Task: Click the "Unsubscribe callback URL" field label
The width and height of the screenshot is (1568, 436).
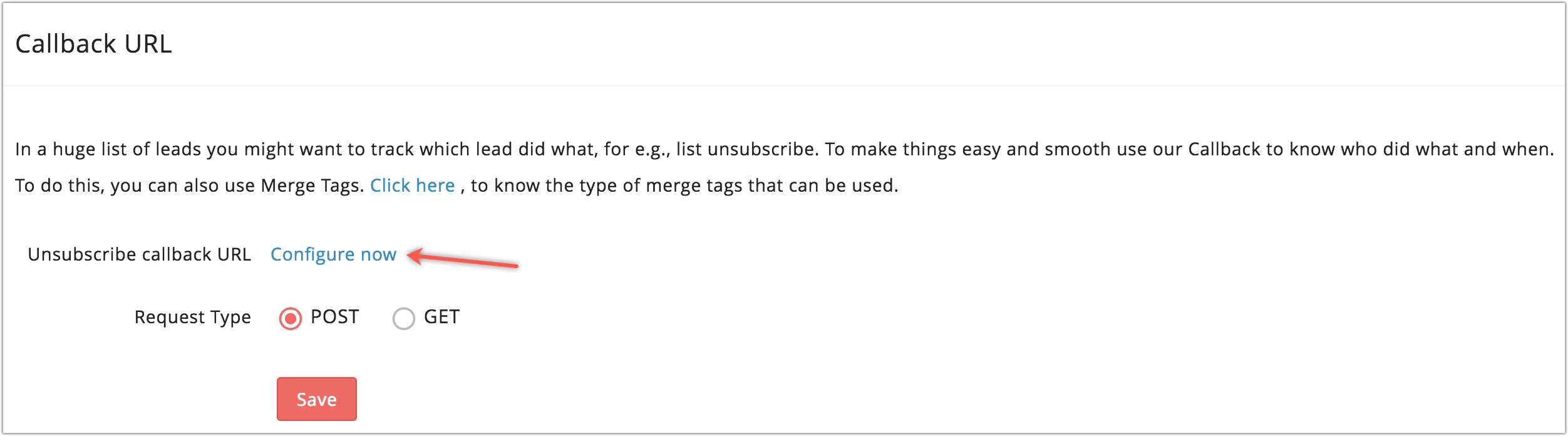Action: [139, 254]
